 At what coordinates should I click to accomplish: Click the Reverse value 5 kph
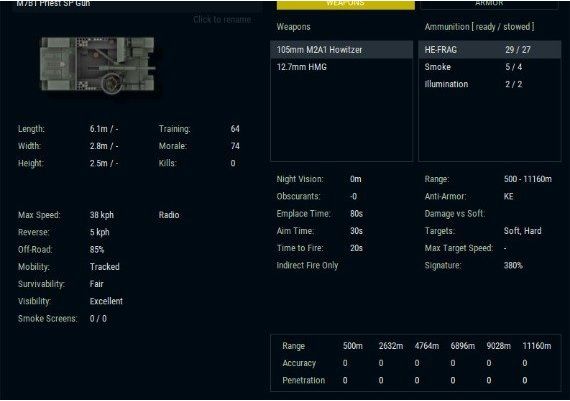tap(100, 232)
